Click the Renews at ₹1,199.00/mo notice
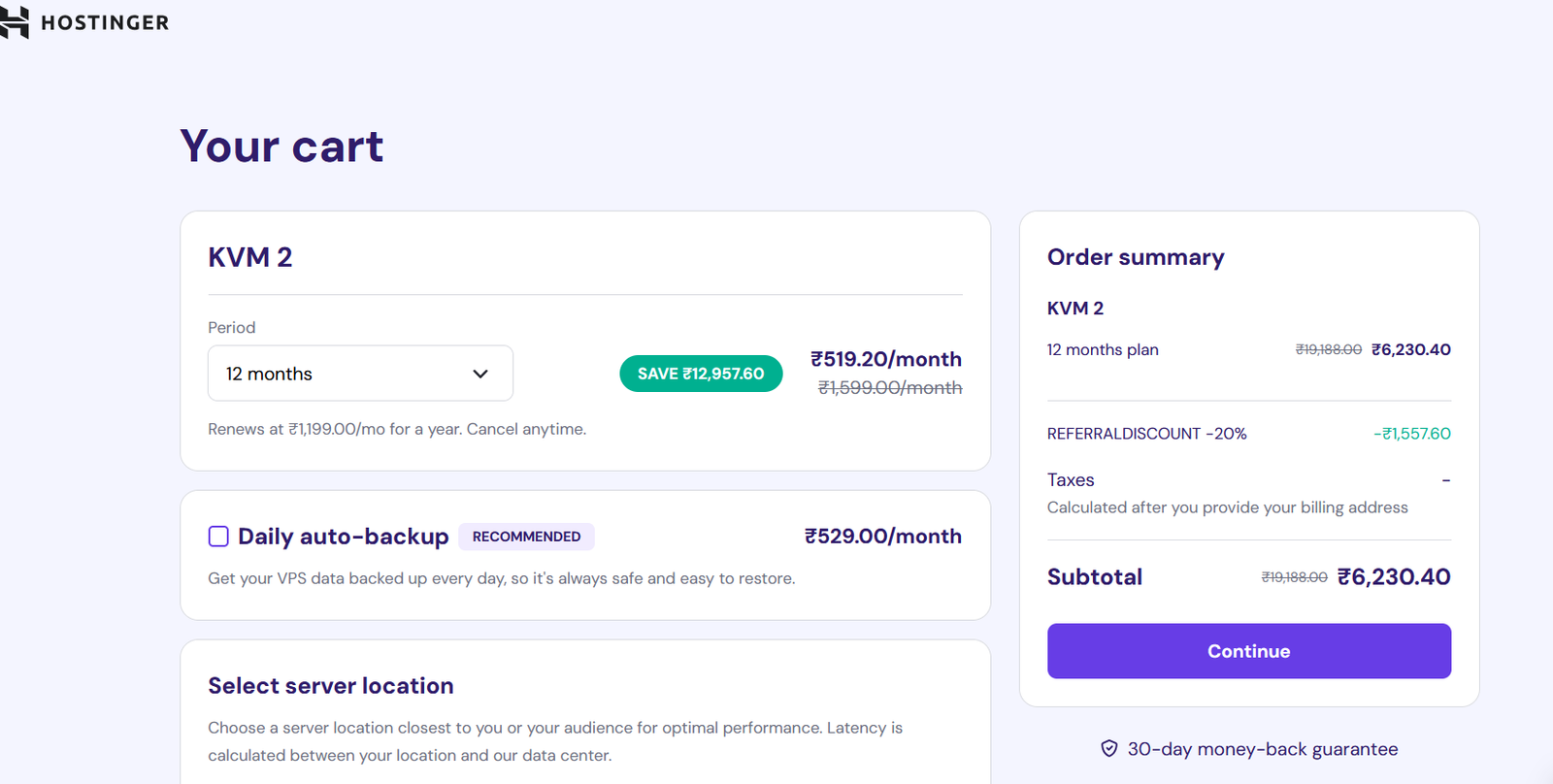This screenshot has width=1553, height=784. pyautogui.click(x=396, y=429)
